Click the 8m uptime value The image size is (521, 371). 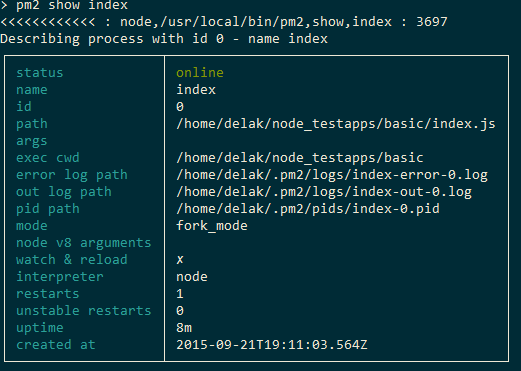pos(184,328)
